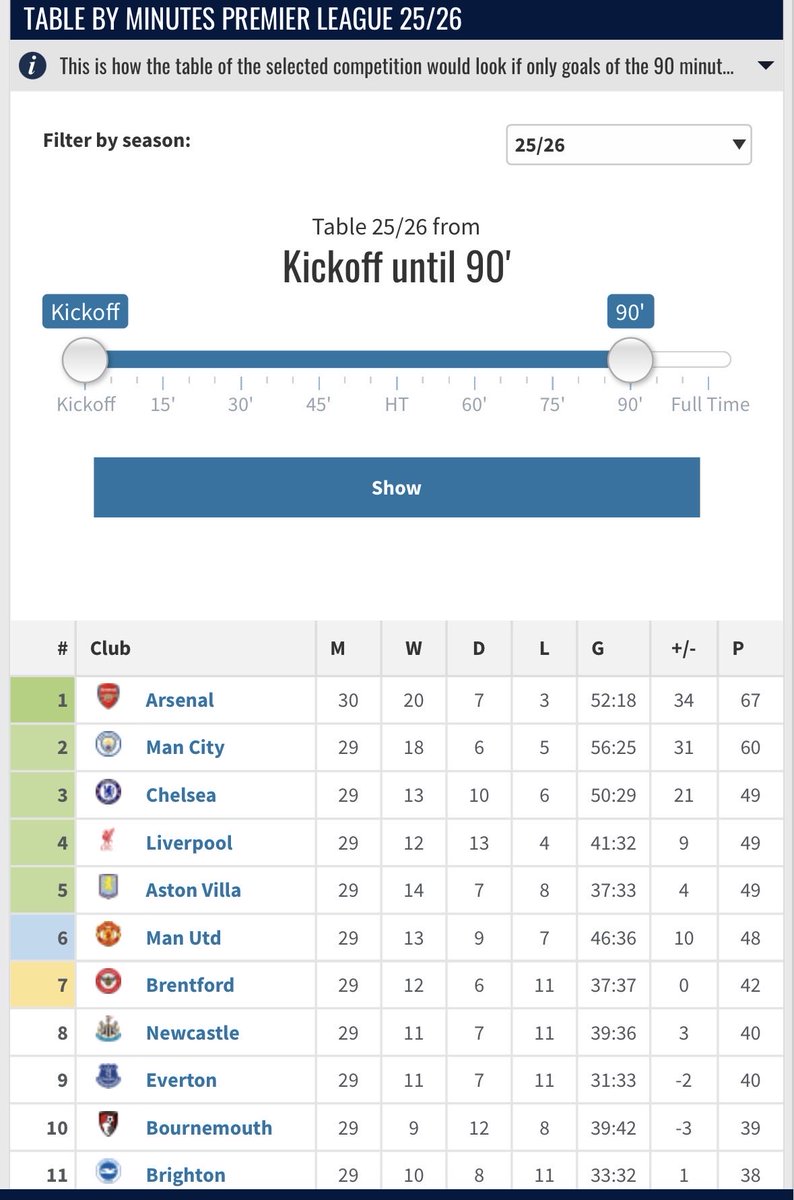
Task: Expand the info description with the arrow
Action: tap(765, 67)
